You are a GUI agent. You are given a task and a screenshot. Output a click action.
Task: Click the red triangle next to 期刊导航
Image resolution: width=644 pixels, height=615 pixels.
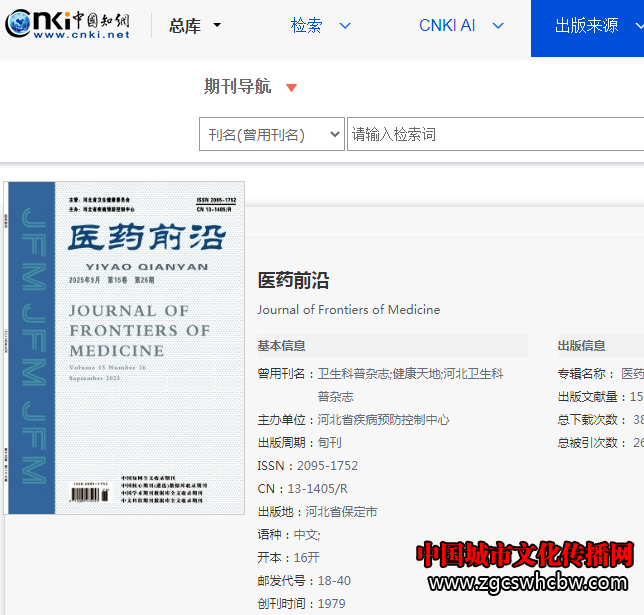pos(291,88)
